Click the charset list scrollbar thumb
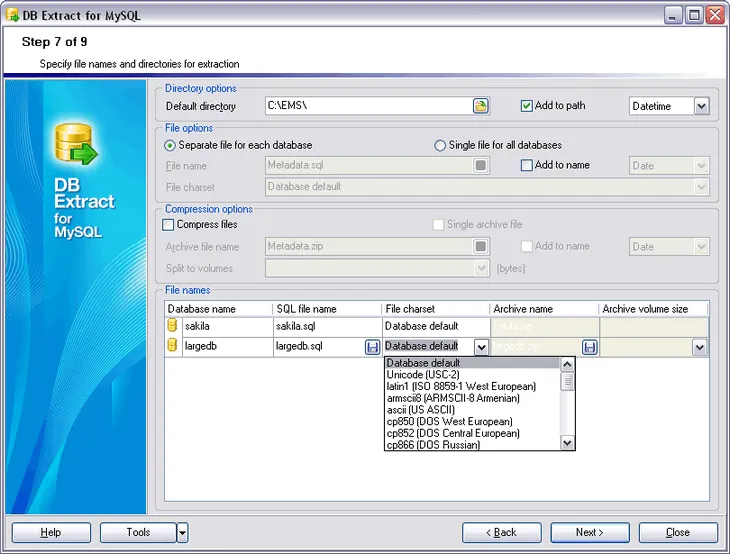 (x=567, y=382)
